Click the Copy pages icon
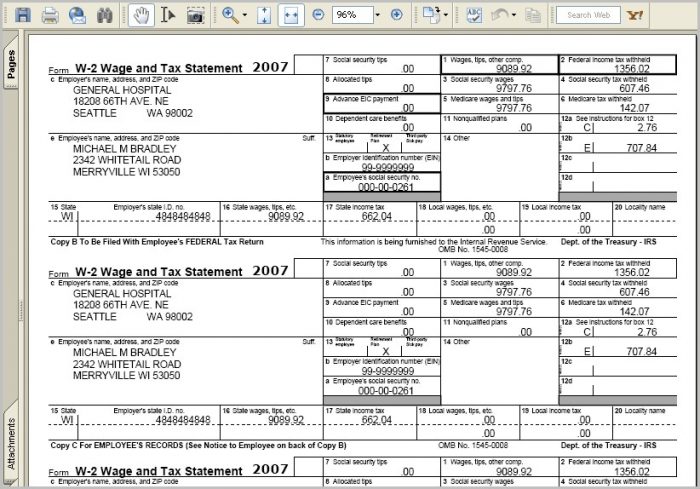The image size is (700, 489). 533,16
